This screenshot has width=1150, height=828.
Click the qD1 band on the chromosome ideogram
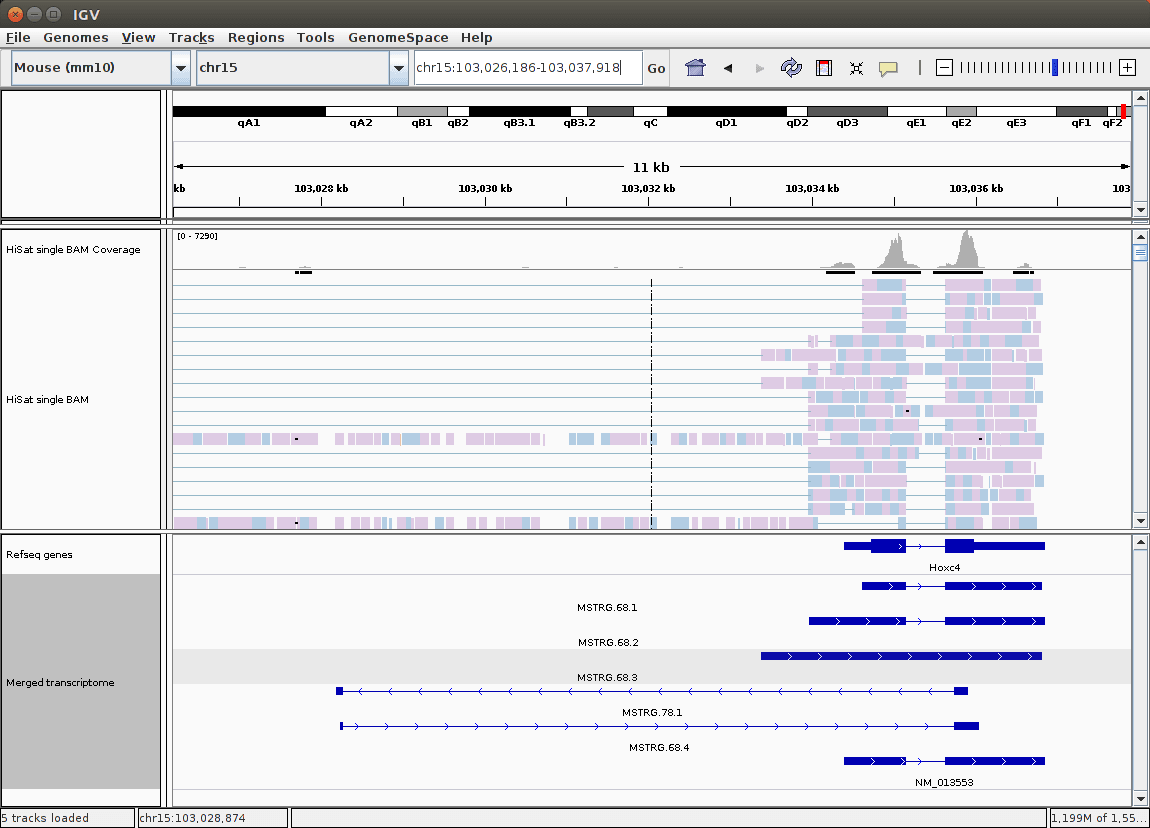click(x=726, y=112)
